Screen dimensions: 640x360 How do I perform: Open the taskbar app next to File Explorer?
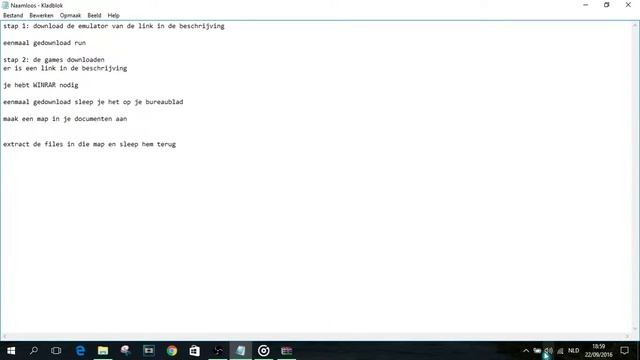(x=126, y=351)
